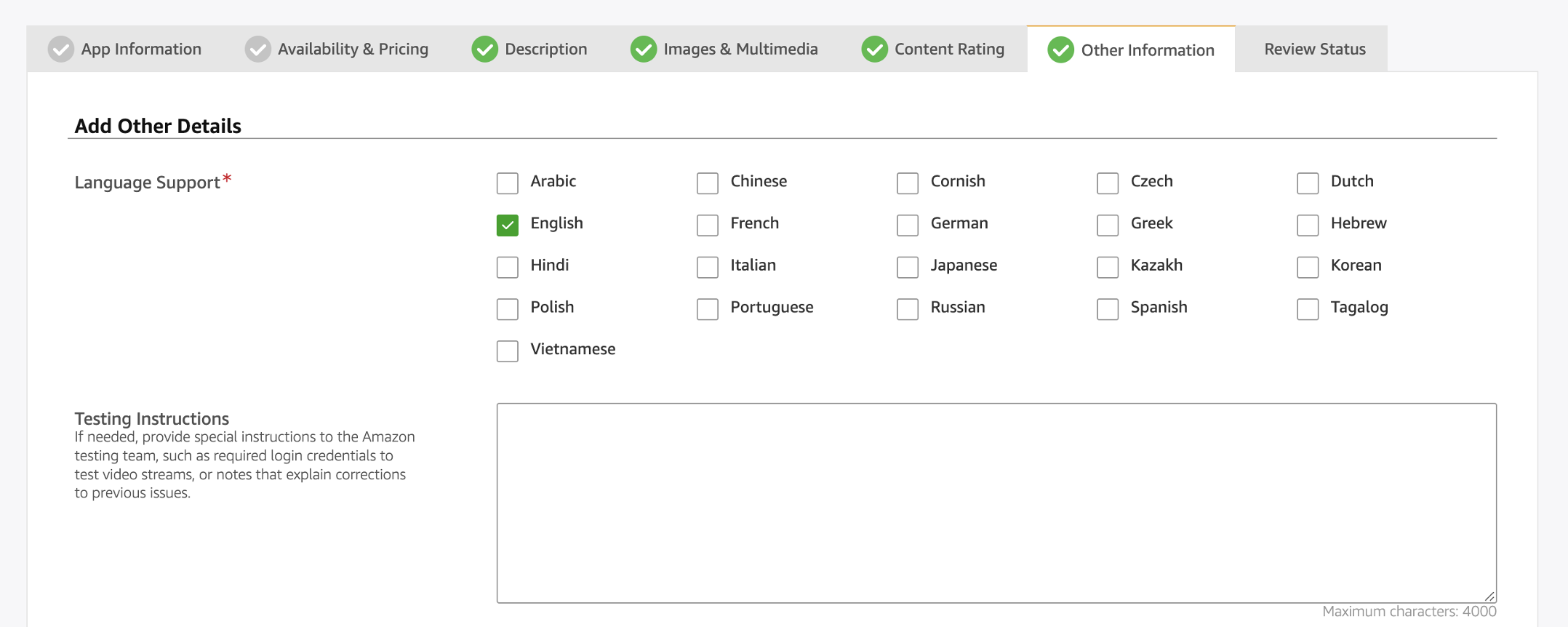
Task: Open the Images & Multimedia tab
Action: (x=740, y=49)
